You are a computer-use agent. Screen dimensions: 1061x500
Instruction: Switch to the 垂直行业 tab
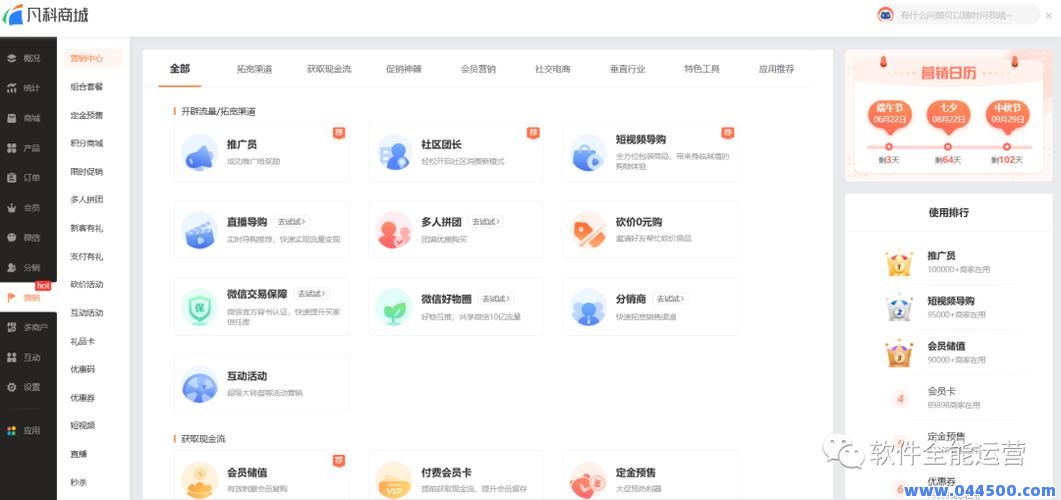[x=627, y=69]
